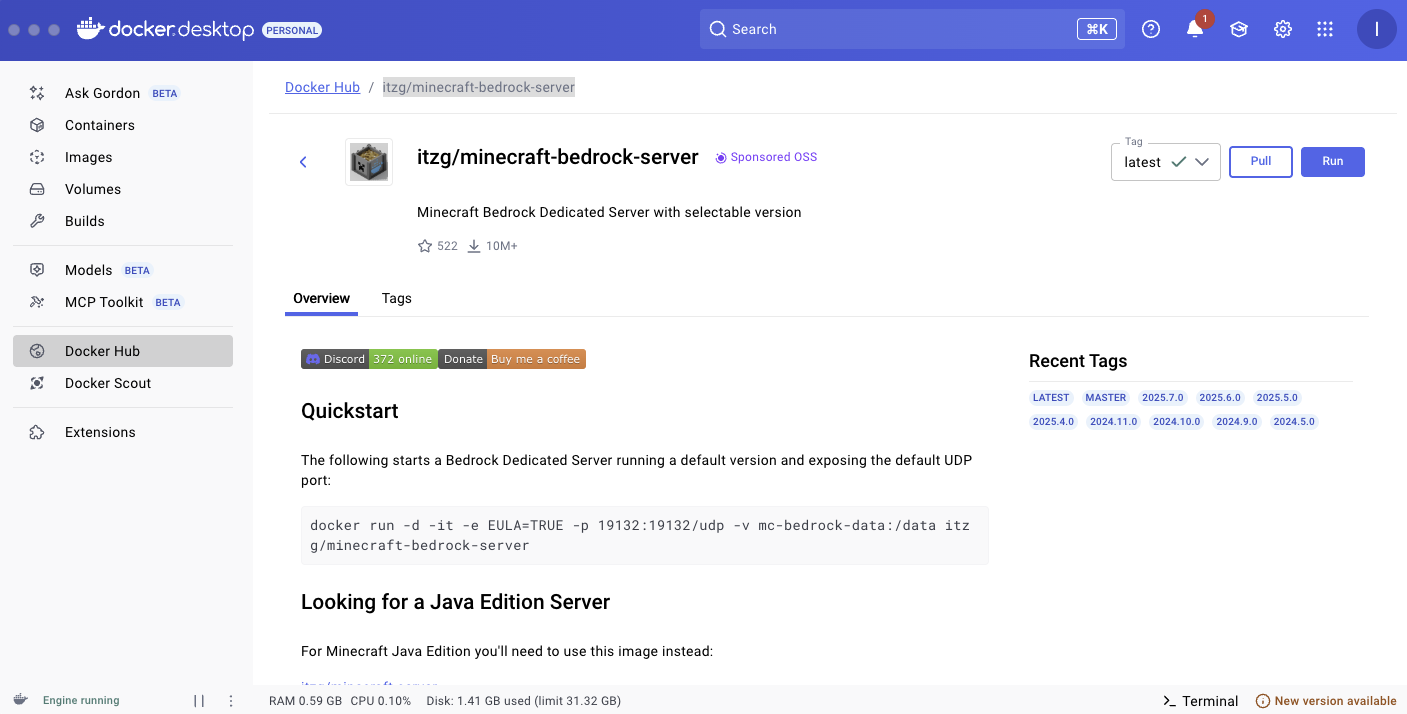Click the Donate Buy me a coffee badge
The height and width of the screenshot is (714, 1407).
[x=512, y=359]
